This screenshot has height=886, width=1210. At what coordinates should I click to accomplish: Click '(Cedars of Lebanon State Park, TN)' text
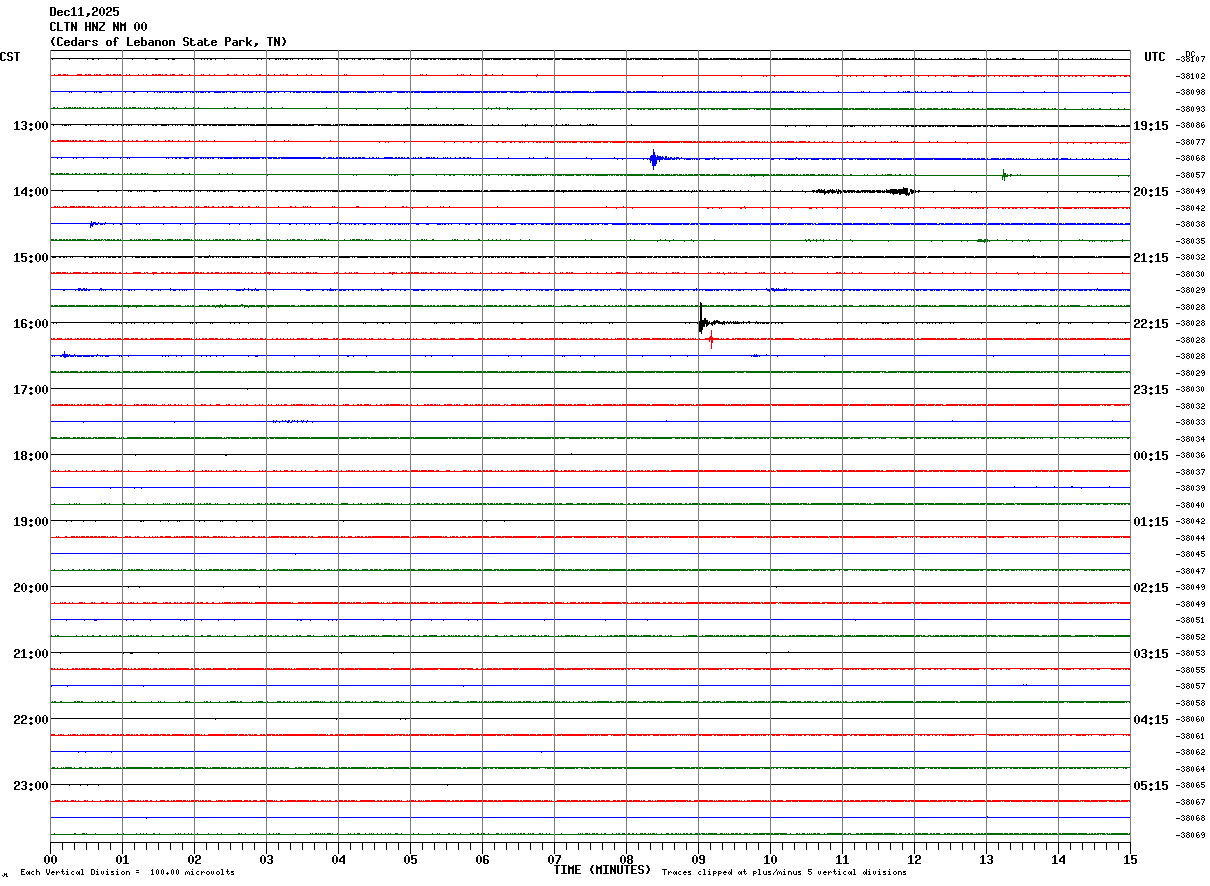click(168, 42)
